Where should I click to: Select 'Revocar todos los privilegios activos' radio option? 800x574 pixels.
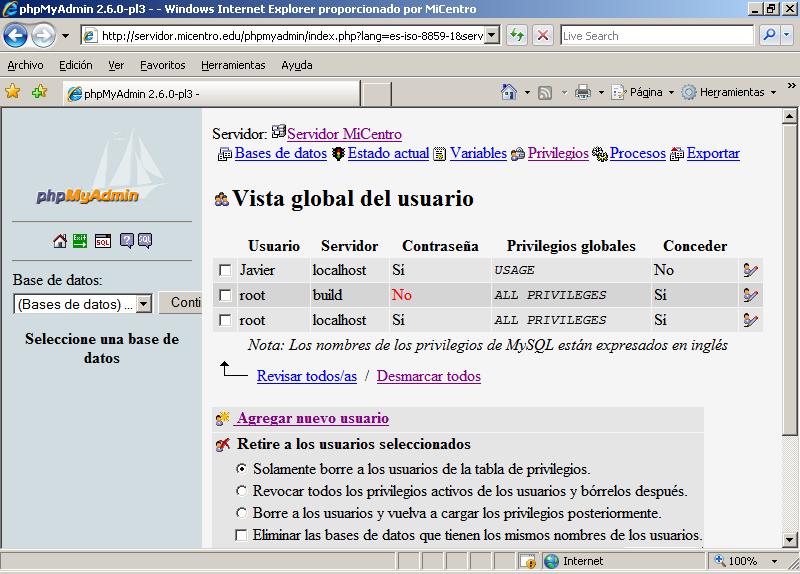(241, 491)
